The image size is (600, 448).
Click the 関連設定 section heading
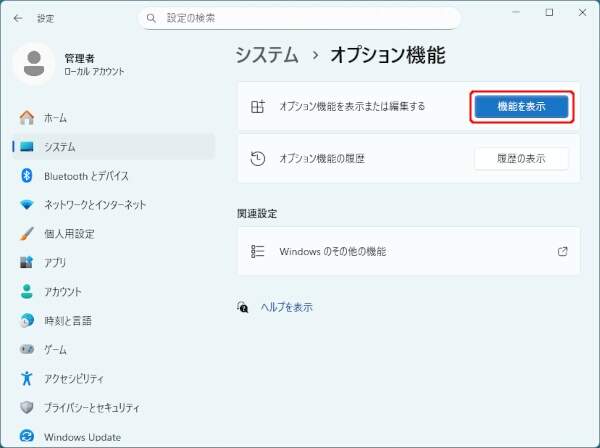257,213
